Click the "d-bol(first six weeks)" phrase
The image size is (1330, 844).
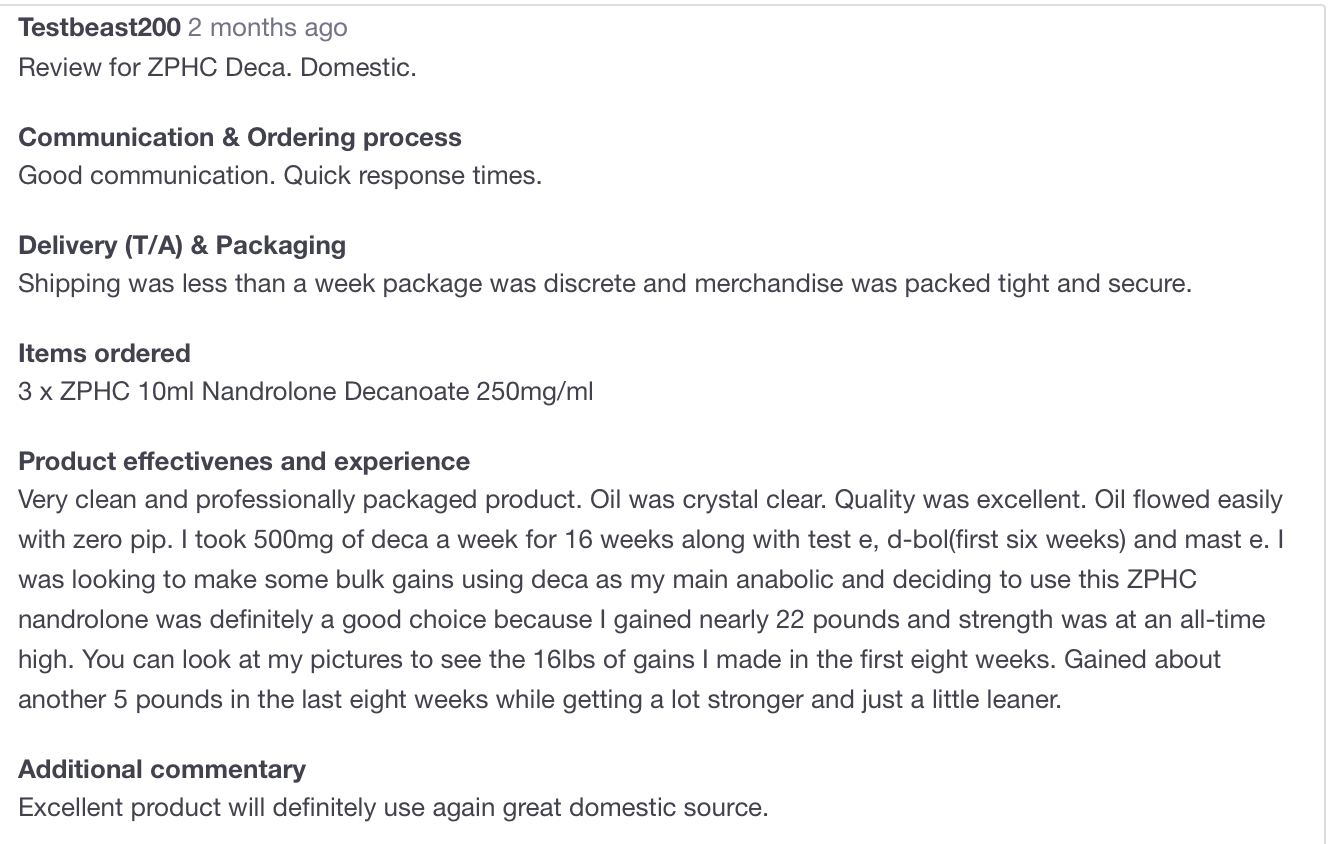(1012, 540)
